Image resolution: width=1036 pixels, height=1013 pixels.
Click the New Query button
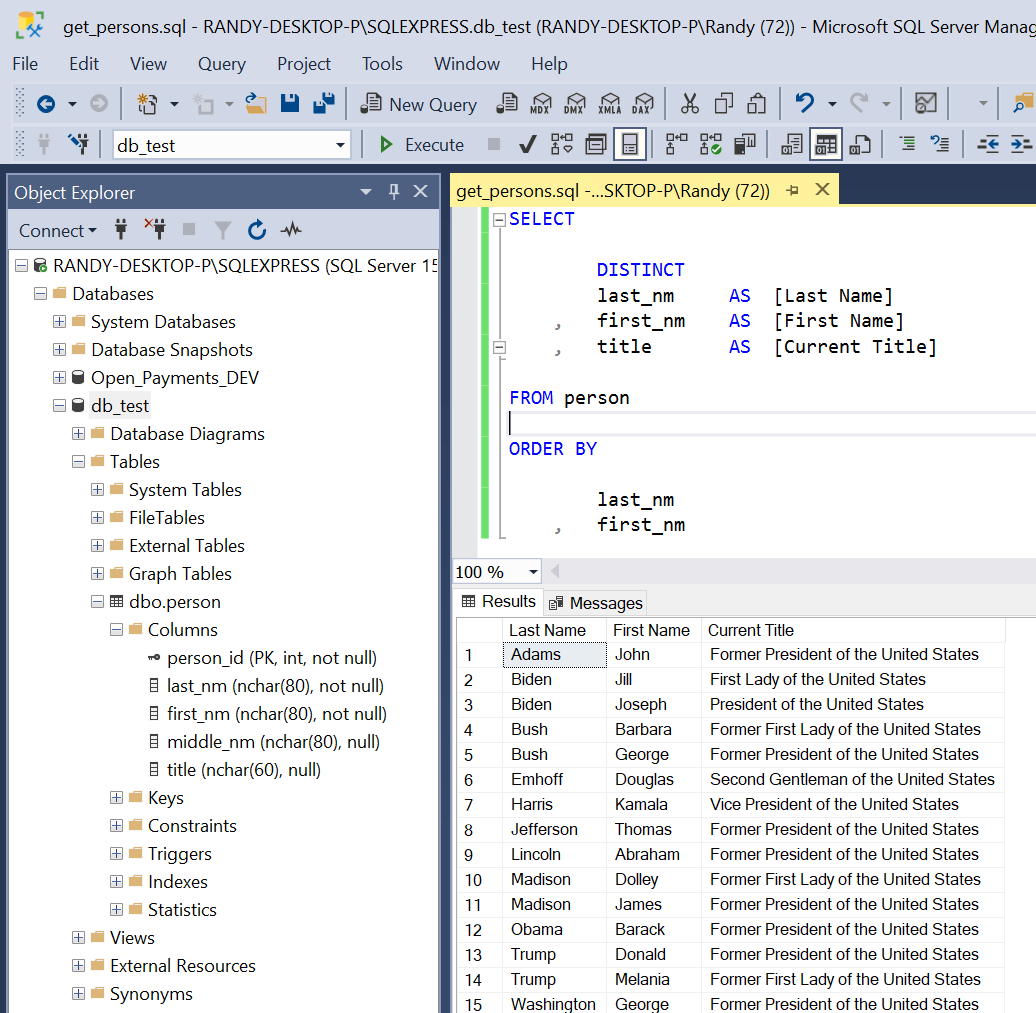pos(419,104)
